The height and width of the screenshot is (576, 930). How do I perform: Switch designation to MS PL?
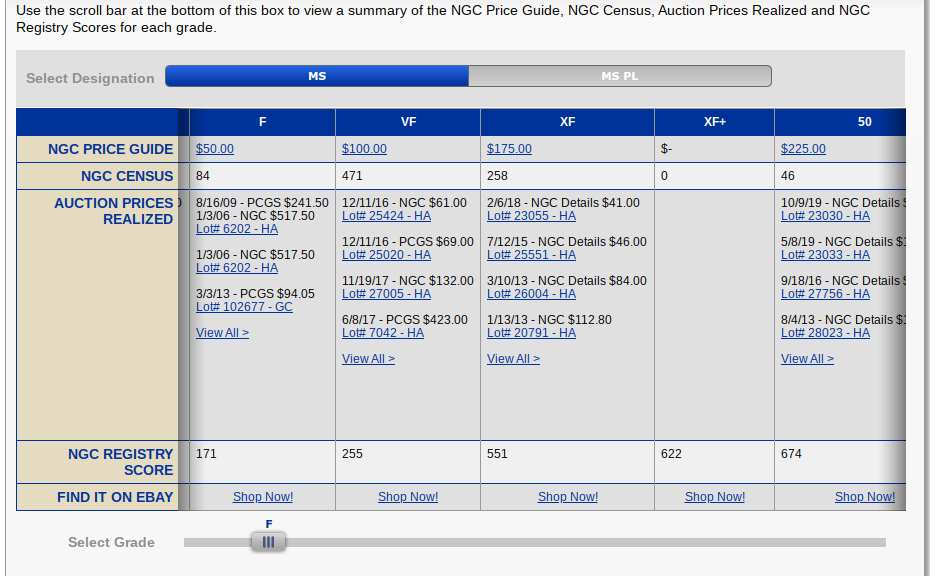(x=619, y=76)
